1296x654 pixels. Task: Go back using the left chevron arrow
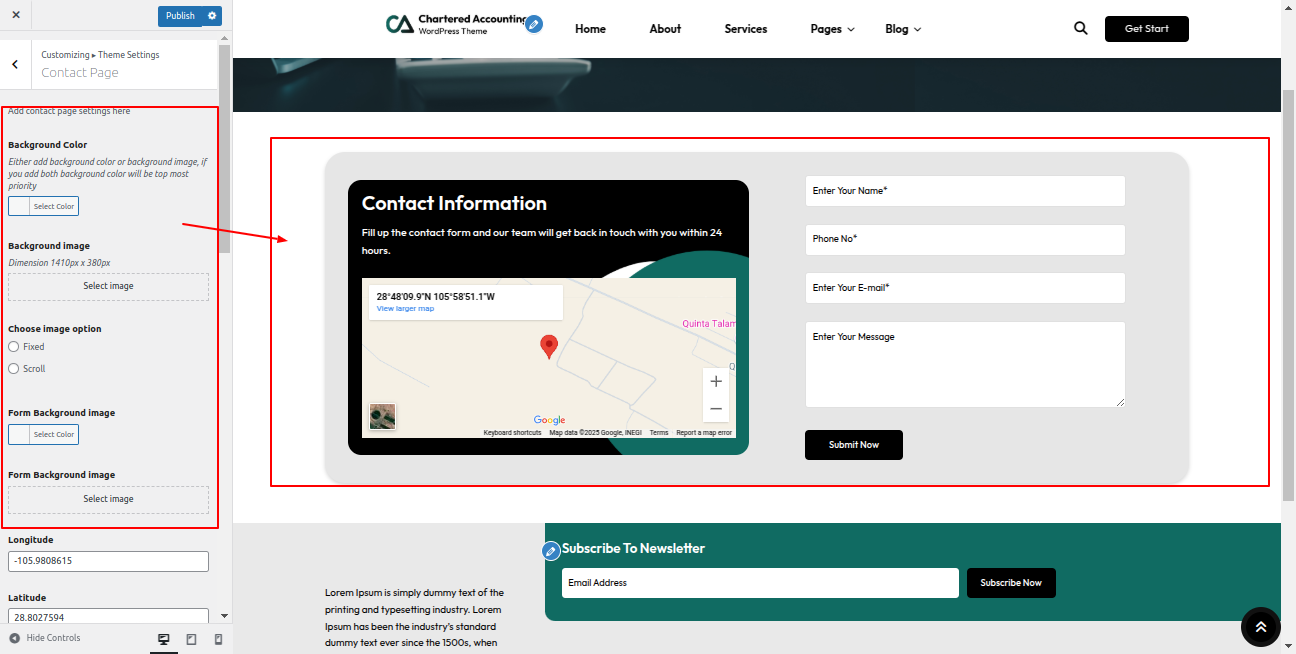[x=15, y=64]
